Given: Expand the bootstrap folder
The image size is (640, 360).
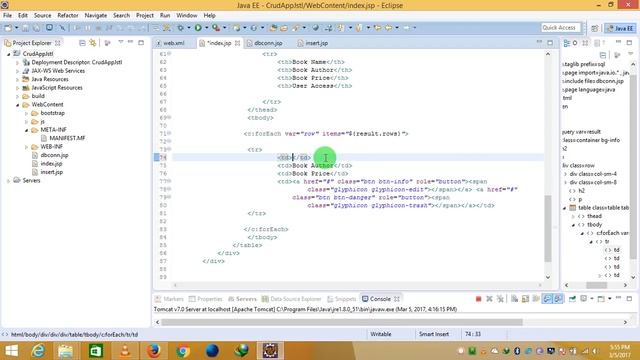Looking at the screenshot, I should pyautogui.click(x=27, y=113).
